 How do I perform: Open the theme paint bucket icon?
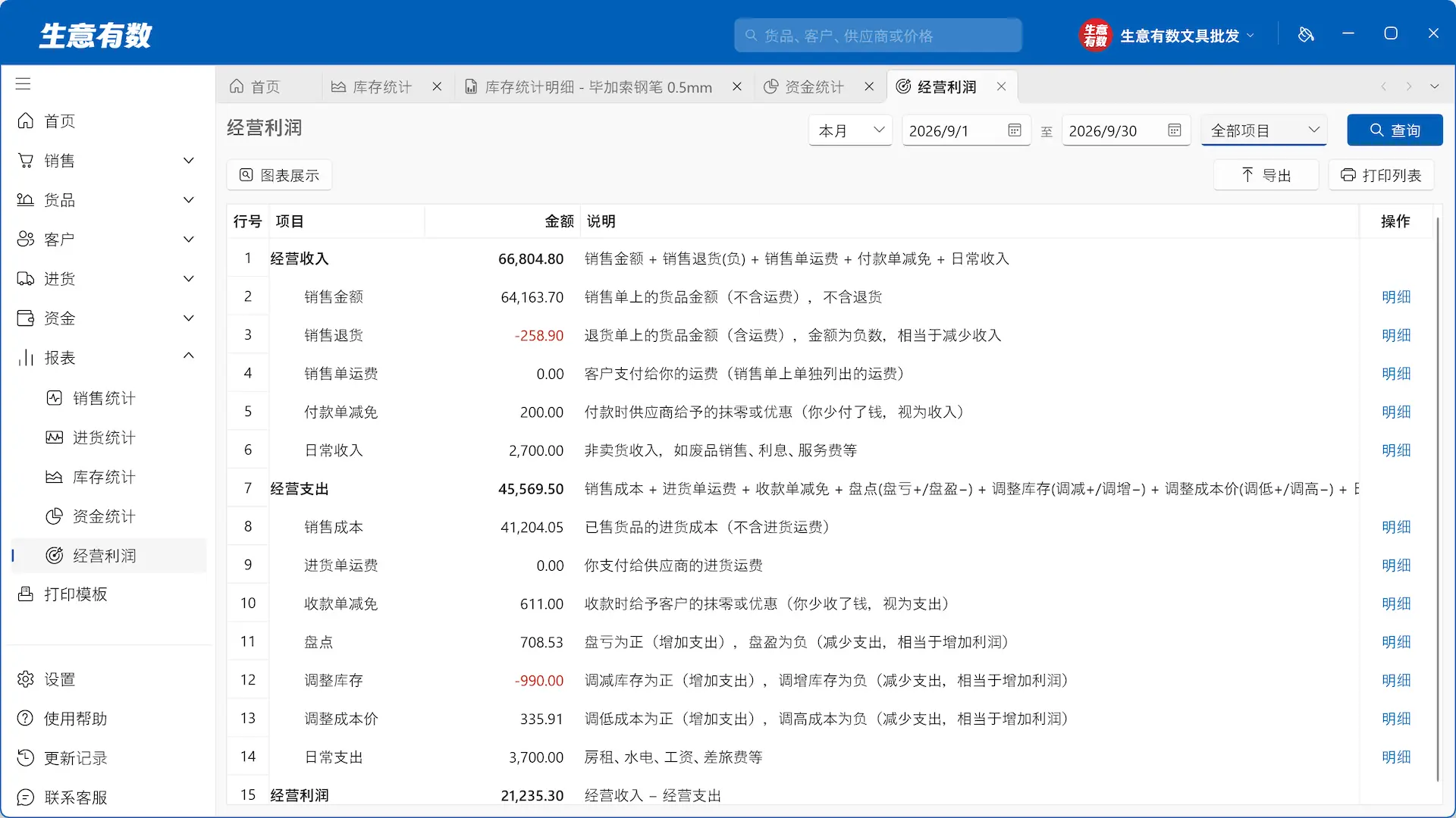click(x=1305, y=34)
